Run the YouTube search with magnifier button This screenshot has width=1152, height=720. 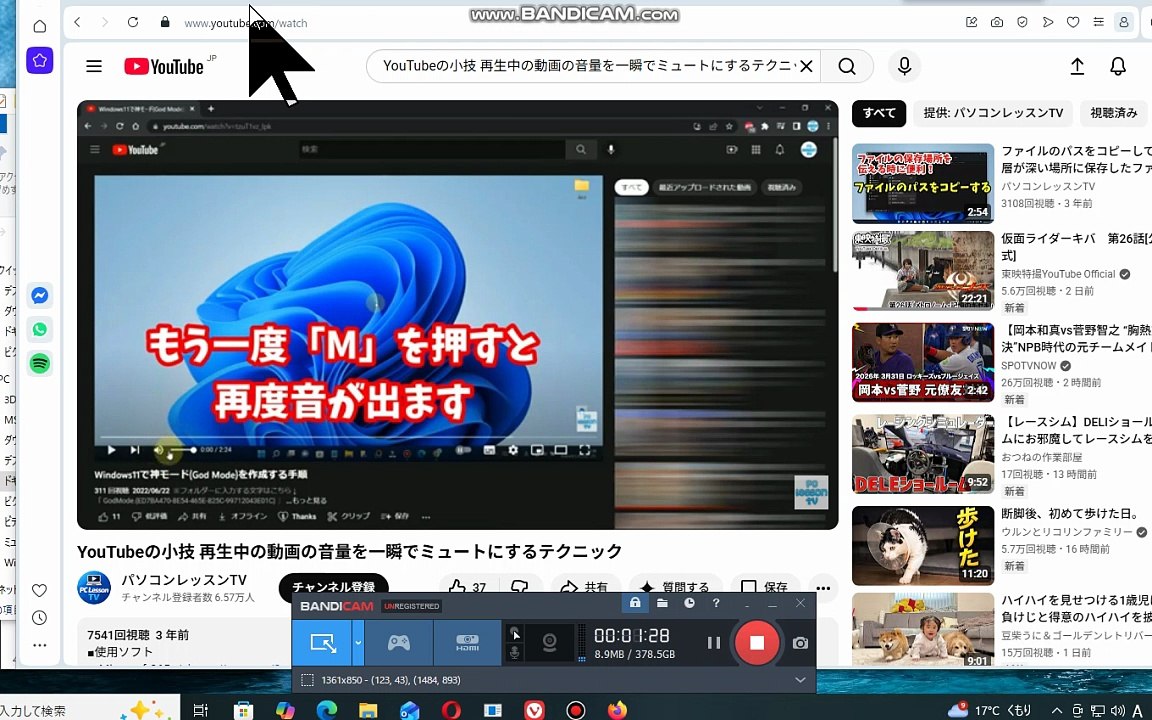coord(846,66)
